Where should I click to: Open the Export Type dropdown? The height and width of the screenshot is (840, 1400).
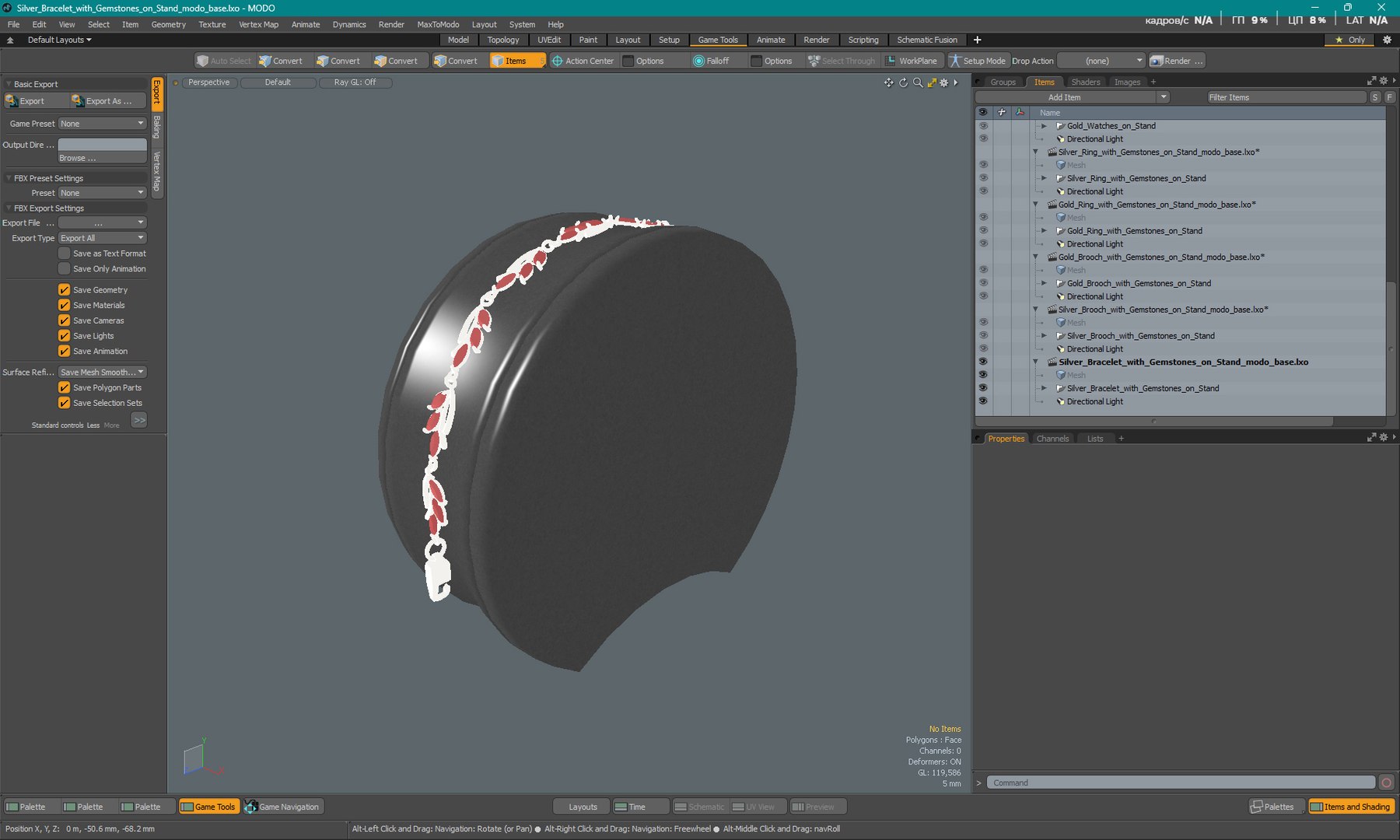click(103, 238)
